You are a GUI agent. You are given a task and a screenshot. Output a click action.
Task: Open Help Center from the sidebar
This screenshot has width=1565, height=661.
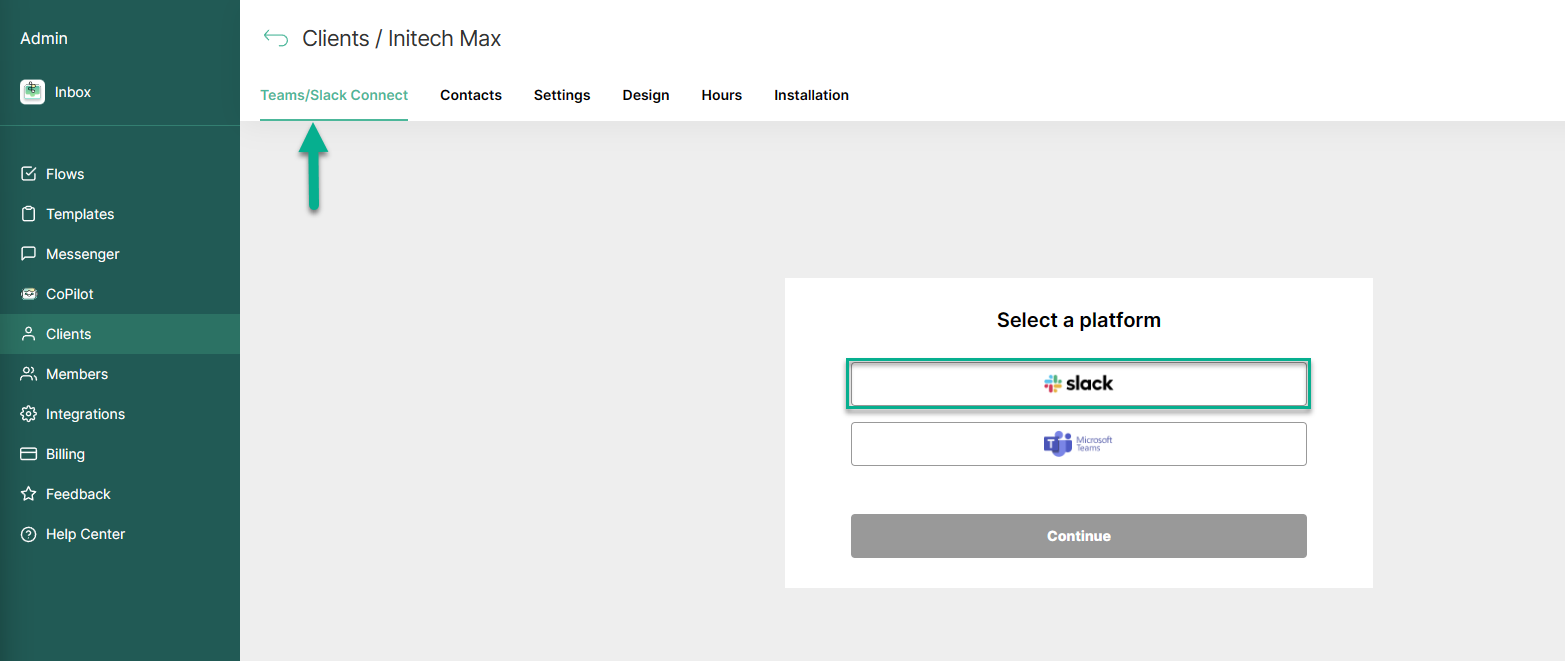120,534
